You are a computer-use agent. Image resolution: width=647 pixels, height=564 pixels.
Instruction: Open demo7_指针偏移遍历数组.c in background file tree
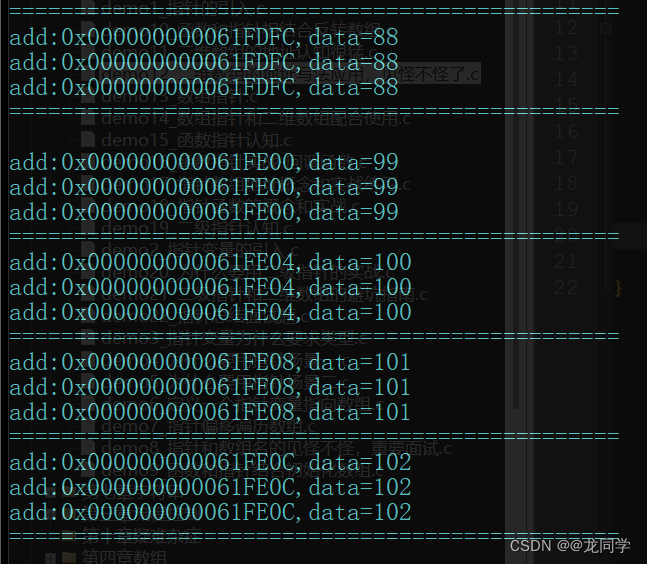208,426
